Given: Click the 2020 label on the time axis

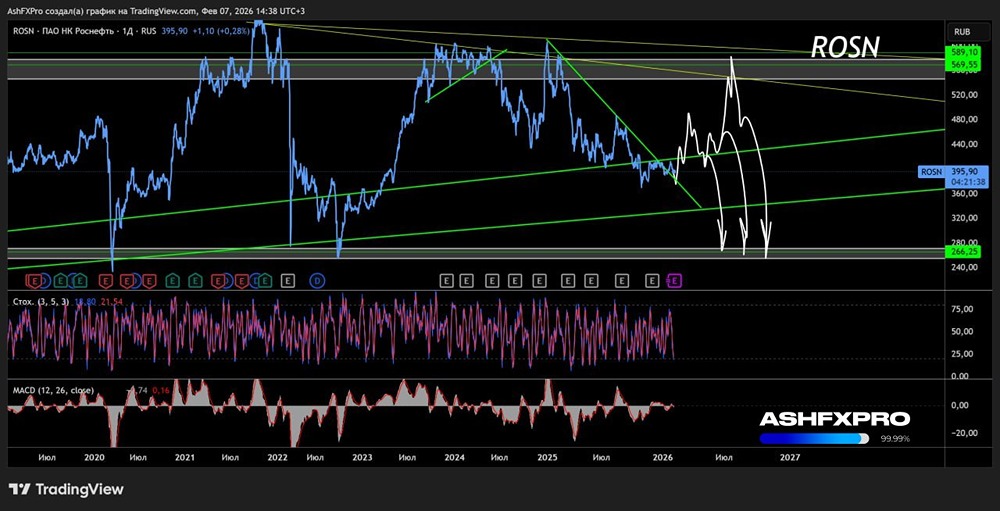Looking at the screenshot, I should pos(94,457).
